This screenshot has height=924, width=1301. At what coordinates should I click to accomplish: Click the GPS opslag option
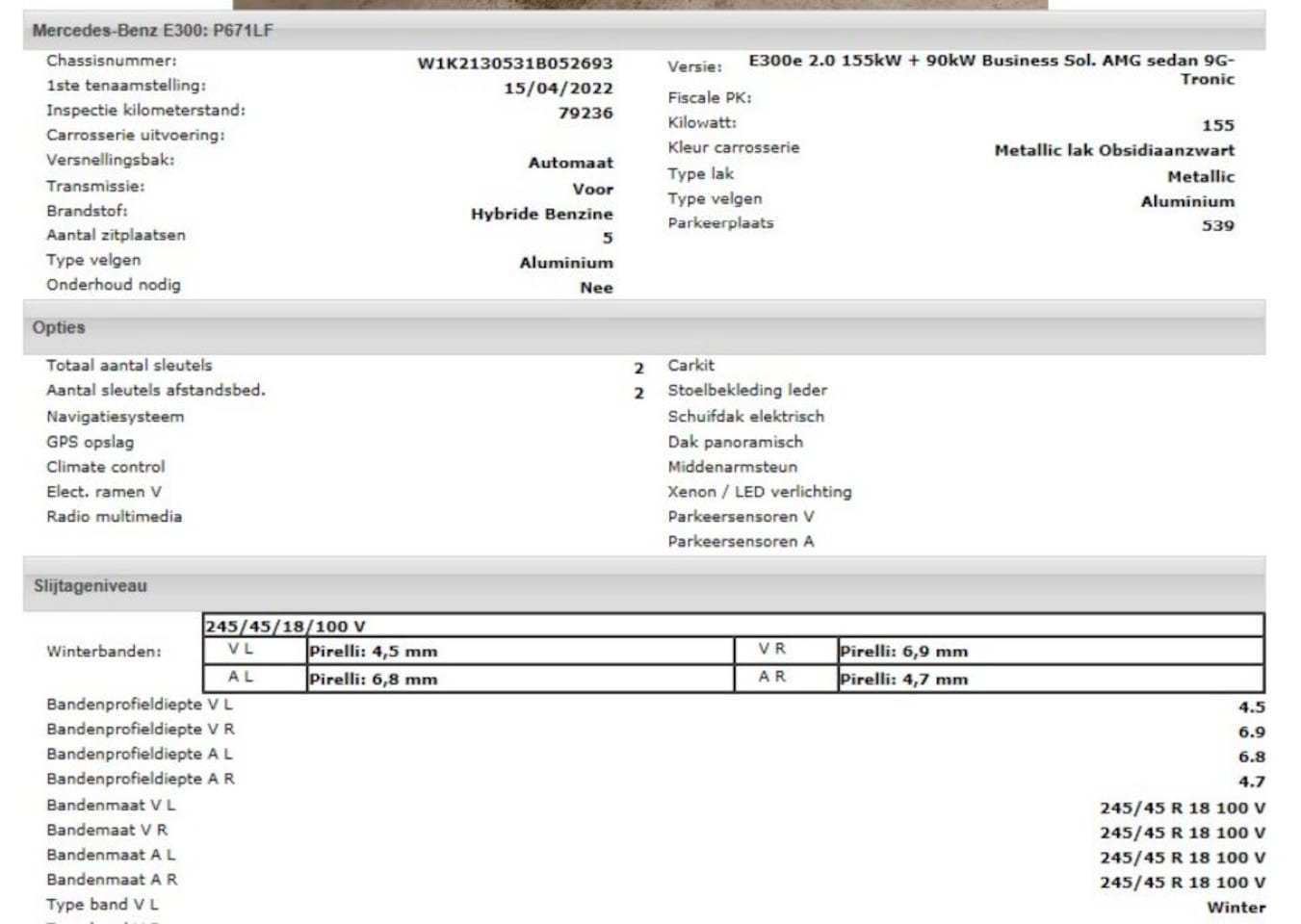(x=90, y=442)
